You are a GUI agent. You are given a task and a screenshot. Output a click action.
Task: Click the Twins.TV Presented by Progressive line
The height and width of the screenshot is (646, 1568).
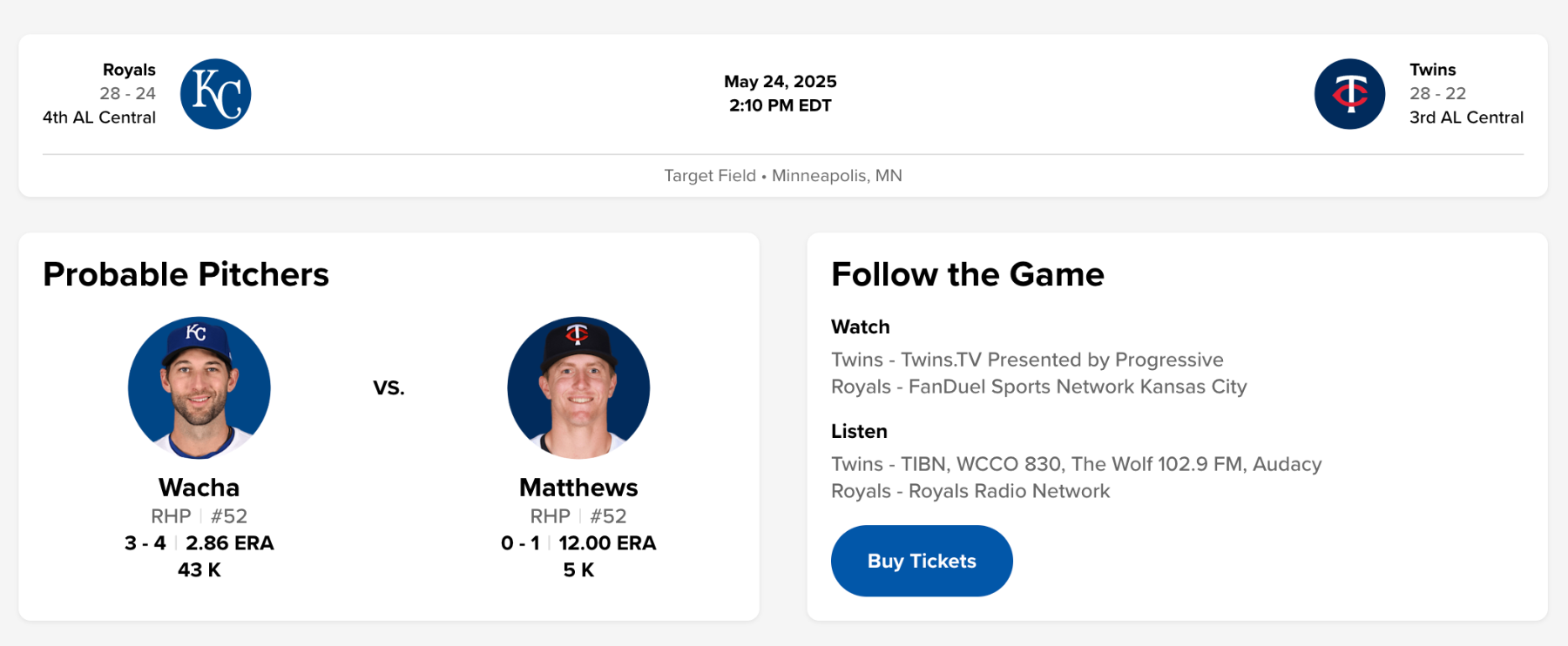pos(1027,360)
